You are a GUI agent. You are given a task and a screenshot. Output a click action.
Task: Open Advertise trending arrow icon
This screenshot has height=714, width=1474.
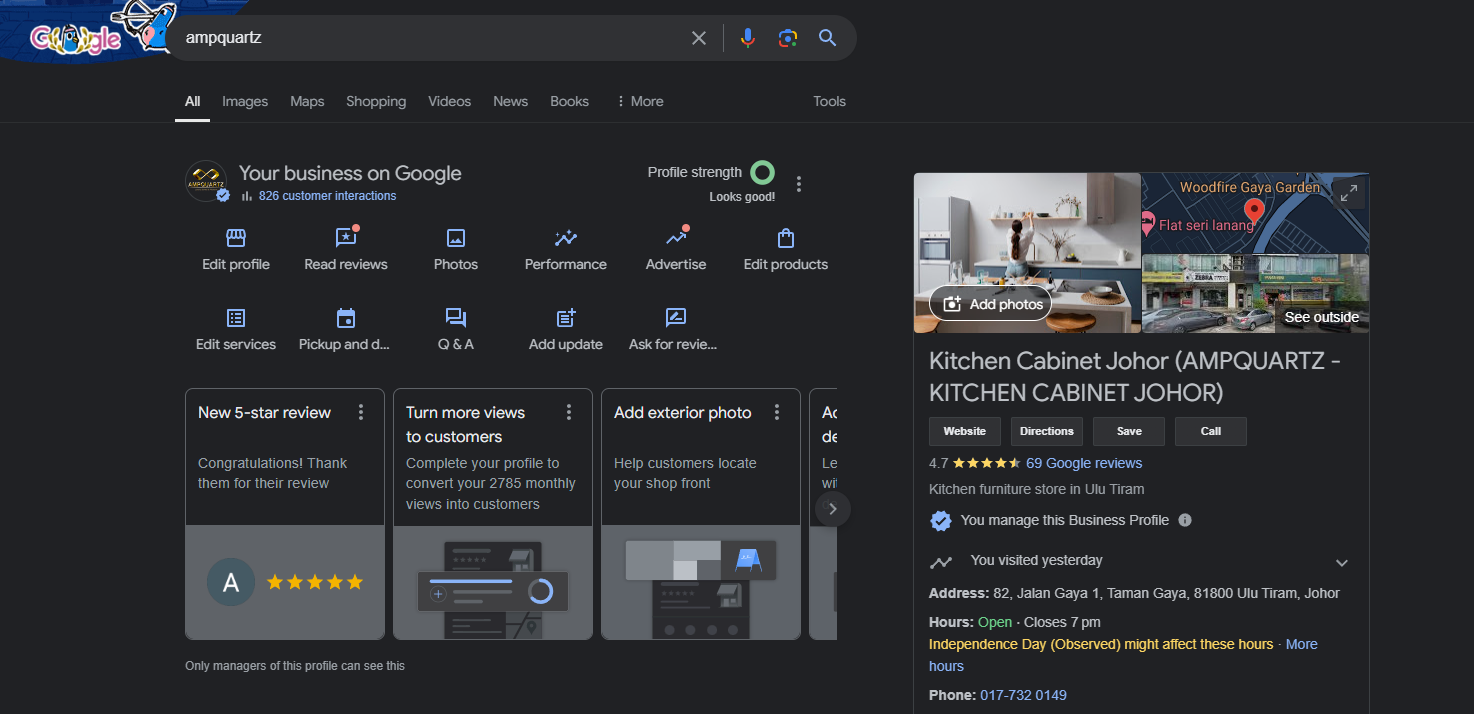click(x=676, y=238)
